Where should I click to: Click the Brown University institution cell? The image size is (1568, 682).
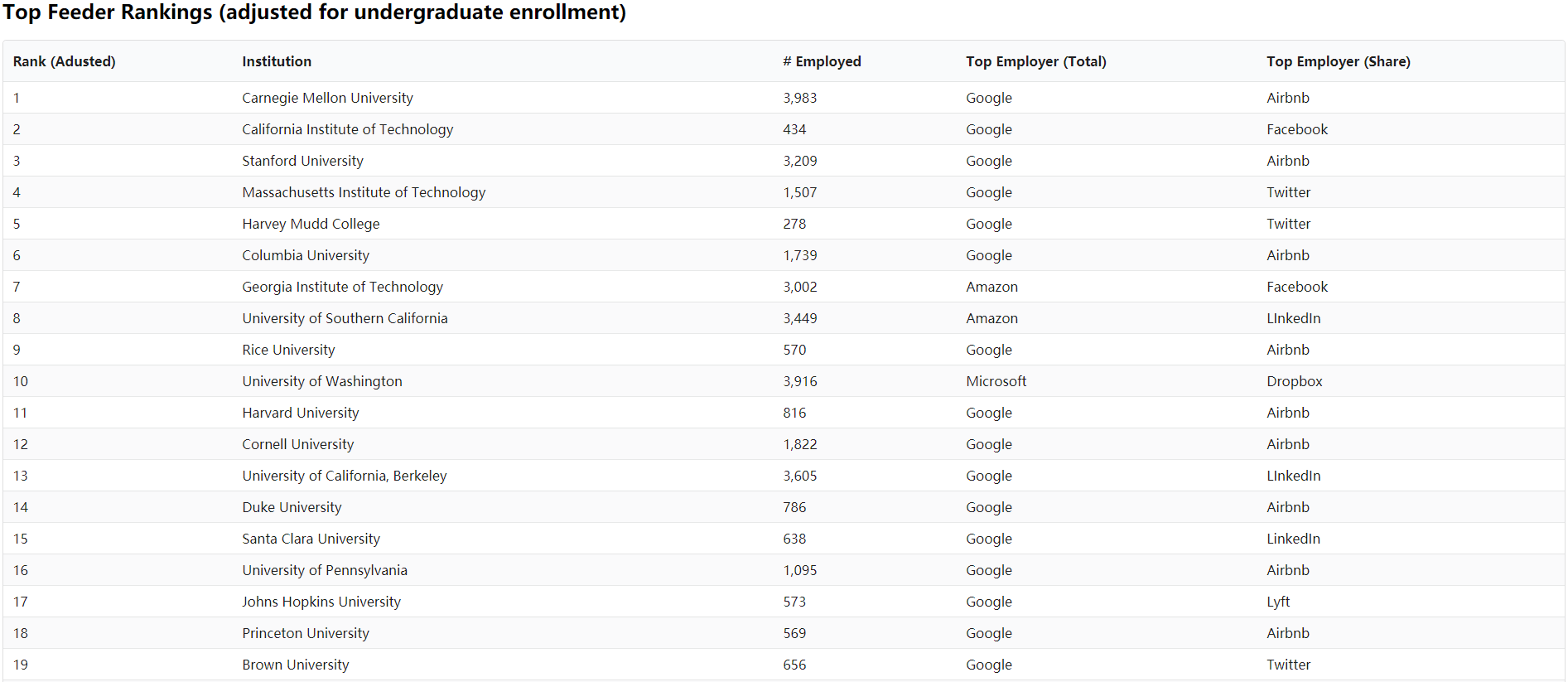295,665
